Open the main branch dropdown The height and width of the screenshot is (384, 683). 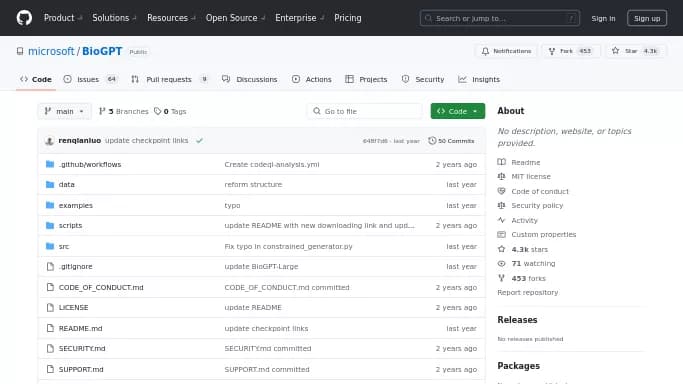pos(64,111)
